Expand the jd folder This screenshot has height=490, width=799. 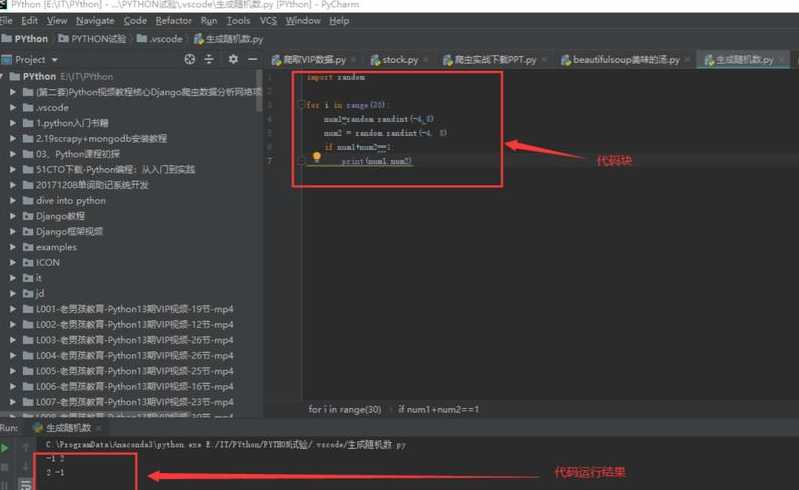13,293
